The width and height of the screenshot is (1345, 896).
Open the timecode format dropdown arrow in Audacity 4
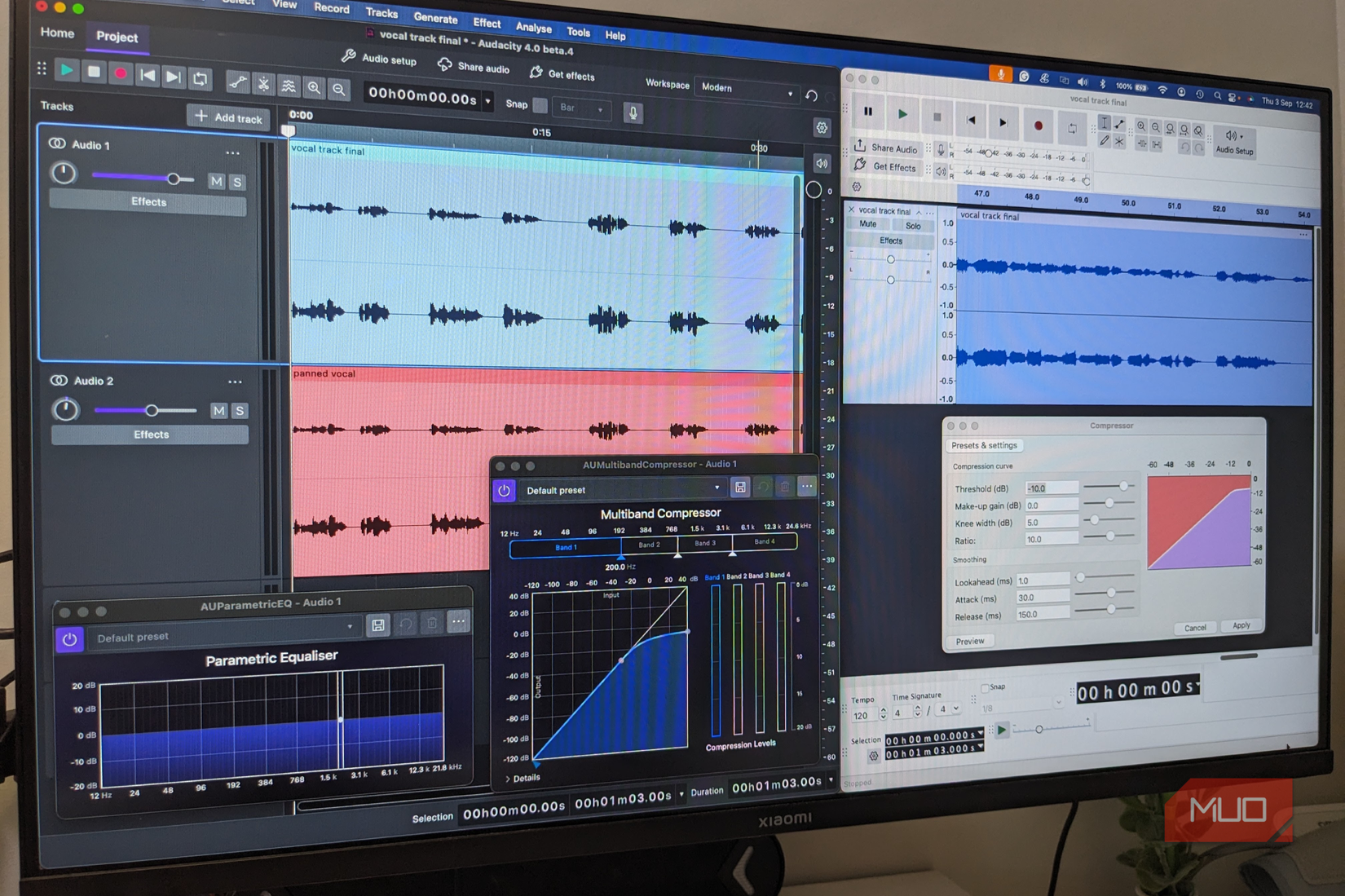(488, 101)
